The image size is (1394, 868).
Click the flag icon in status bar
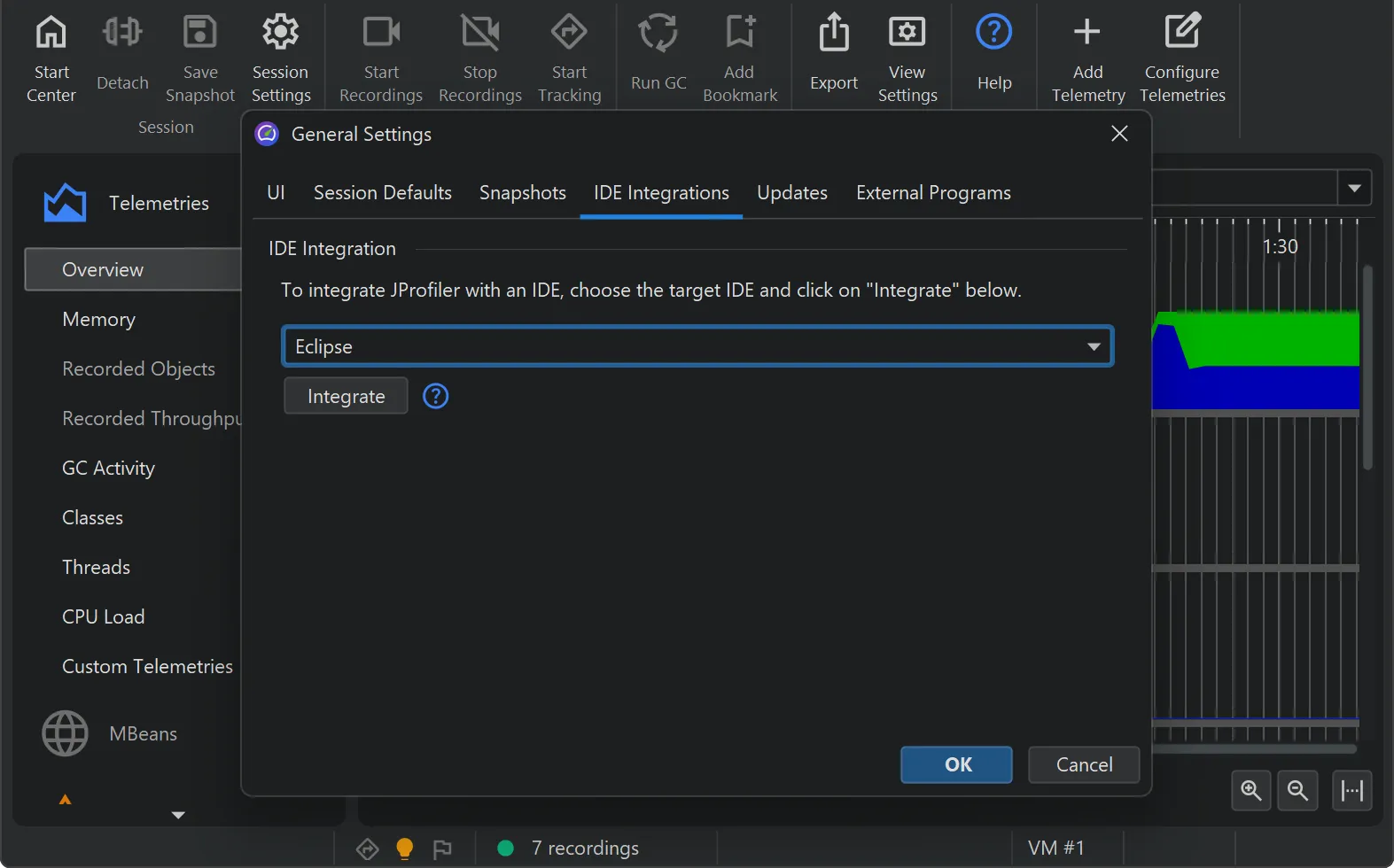(x=442, y=849)
